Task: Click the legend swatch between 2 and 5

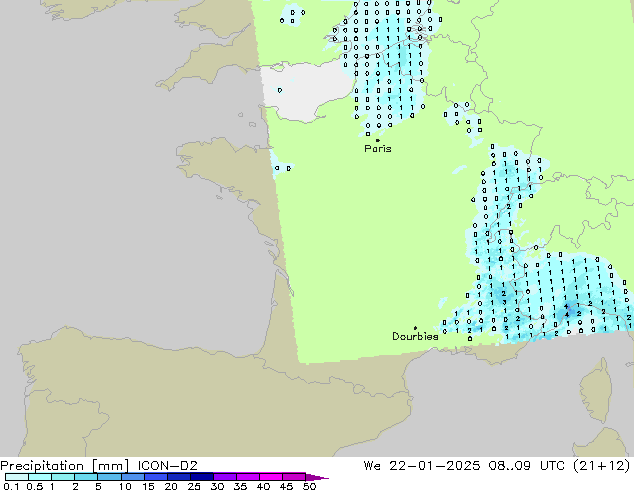Action: [86, 477]
